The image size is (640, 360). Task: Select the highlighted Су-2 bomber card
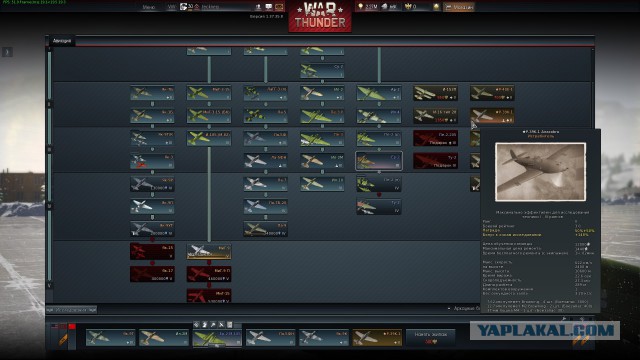coord(379,161)
